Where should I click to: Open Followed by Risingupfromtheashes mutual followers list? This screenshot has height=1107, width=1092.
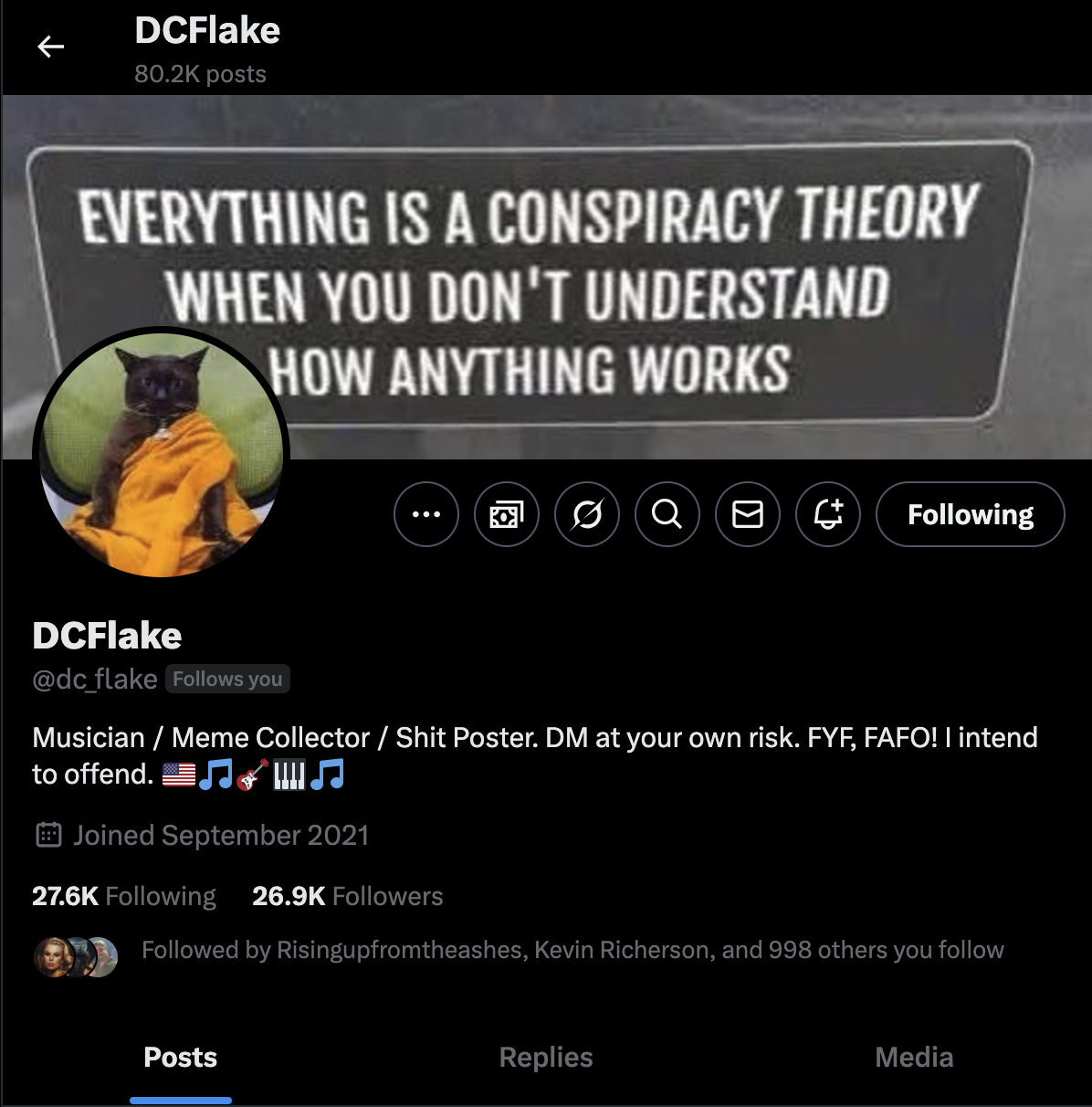(572, 950)
